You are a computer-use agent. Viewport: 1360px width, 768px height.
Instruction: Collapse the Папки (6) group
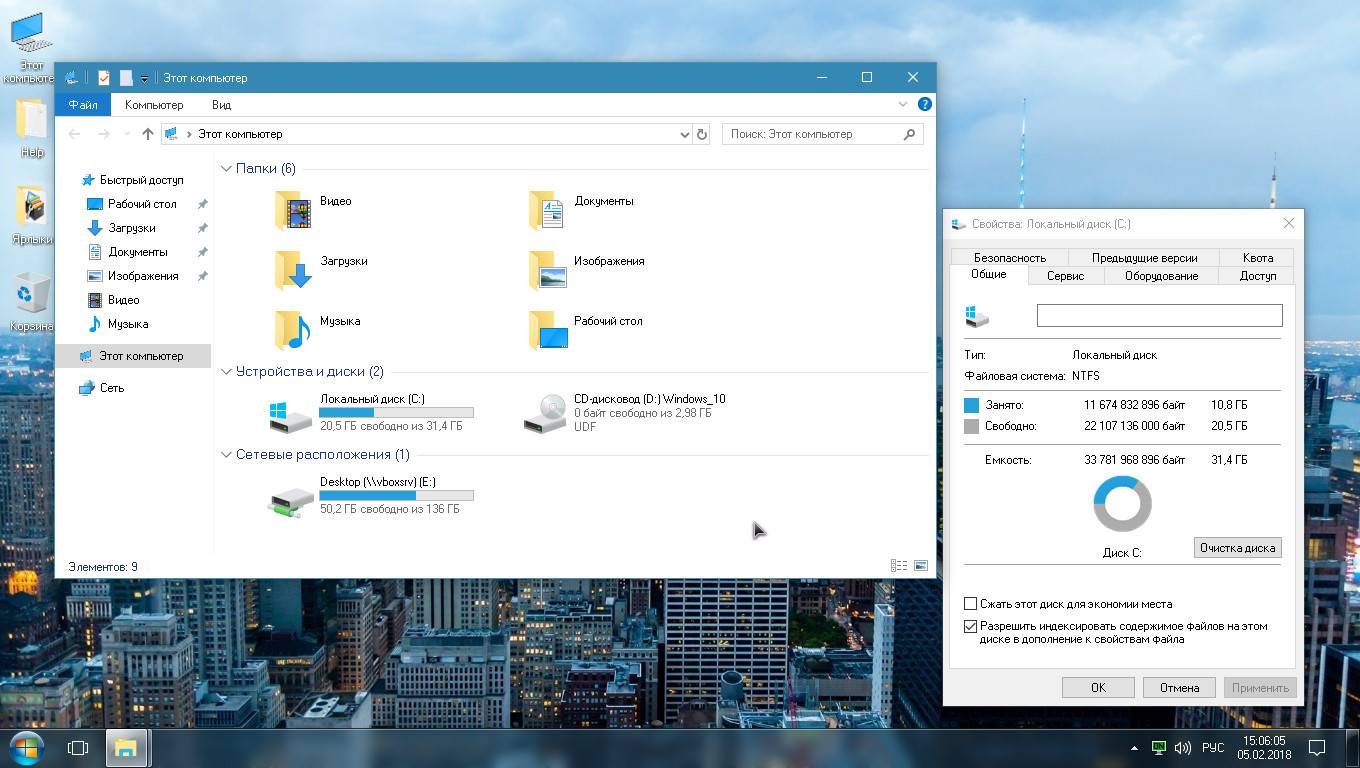227,169
